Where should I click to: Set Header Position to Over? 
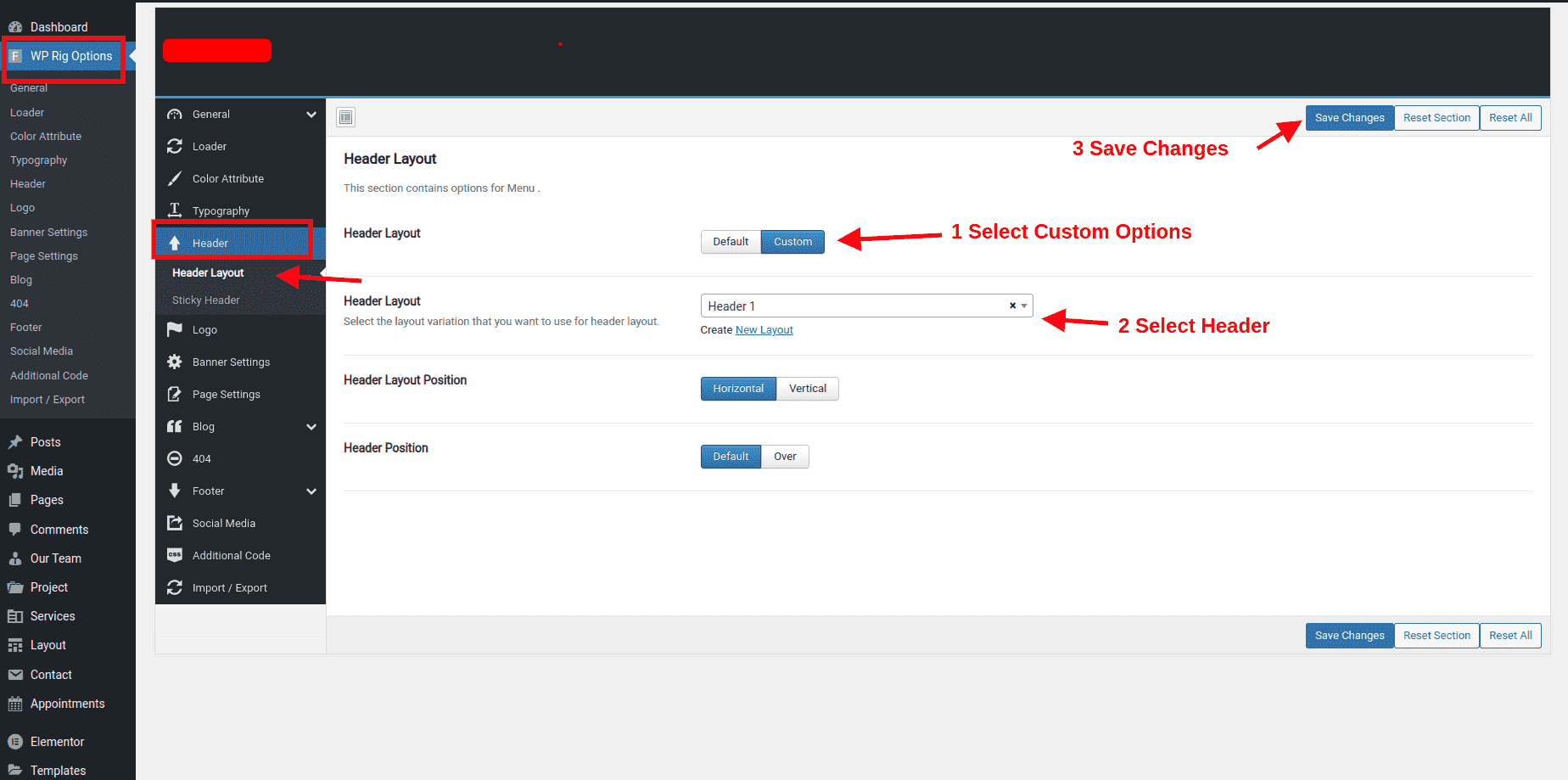[x=785, y=457]
